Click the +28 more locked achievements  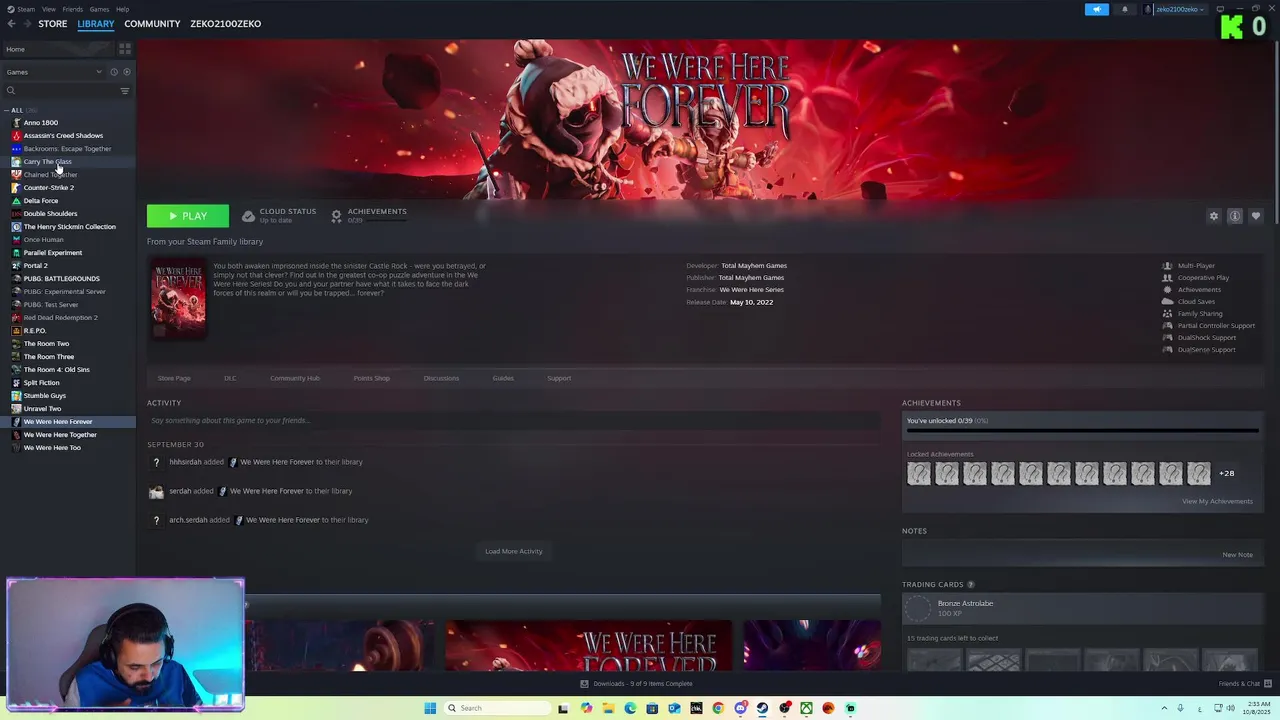click(x=1226, y=473)
